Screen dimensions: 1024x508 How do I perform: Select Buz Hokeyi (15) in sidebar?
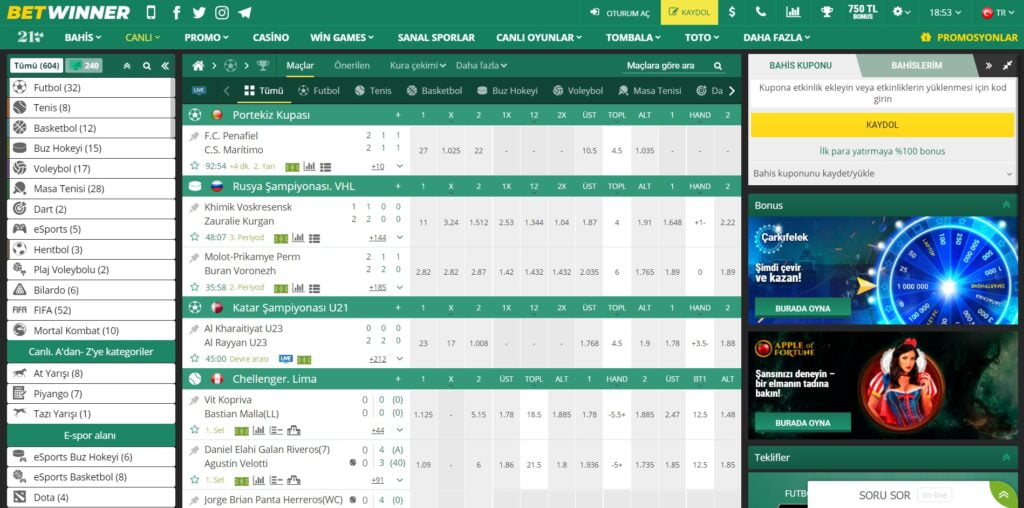pyautogui.click(x=91, y=148)
